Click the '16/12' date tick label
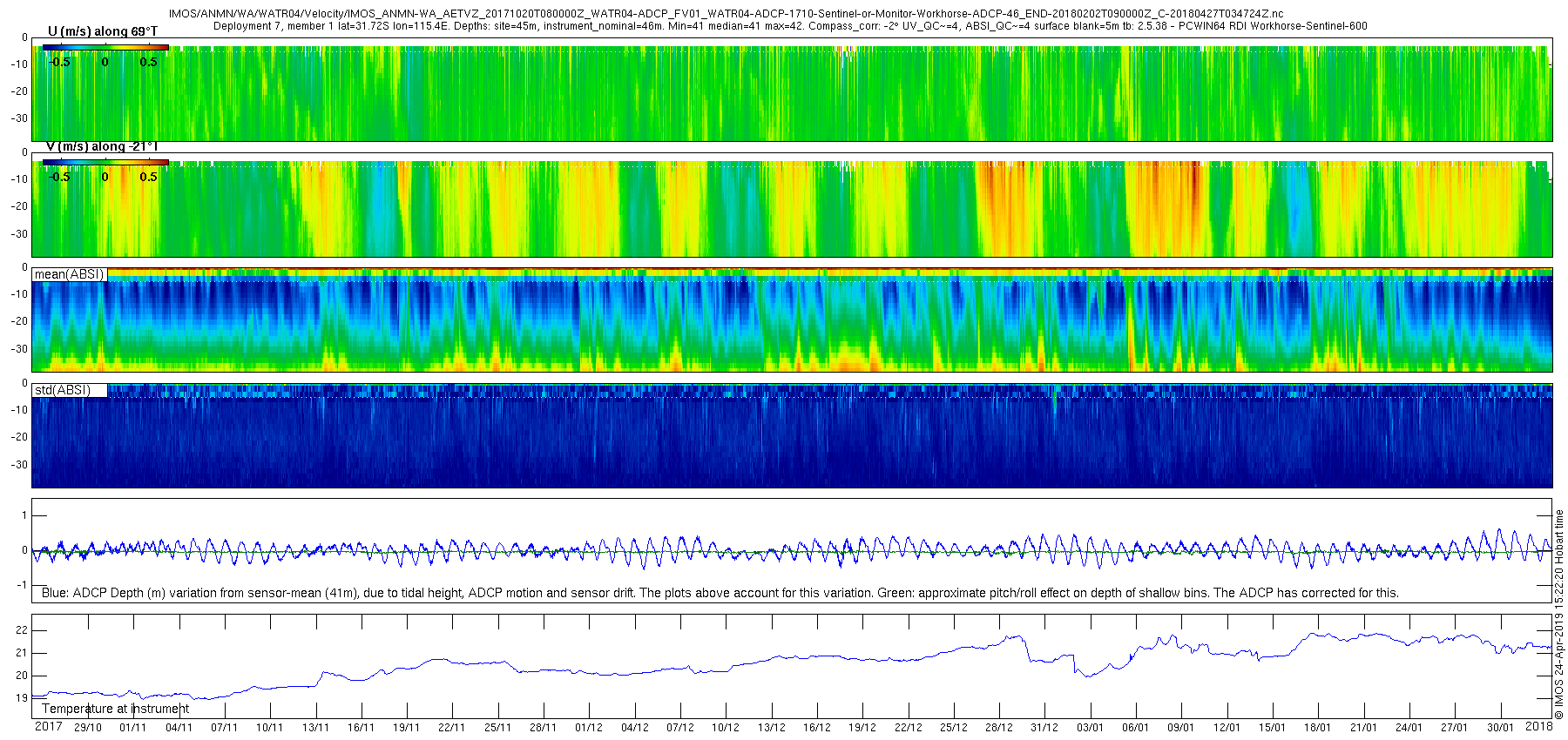Viewport: 1568px width, 740px height. coord(816,728)
